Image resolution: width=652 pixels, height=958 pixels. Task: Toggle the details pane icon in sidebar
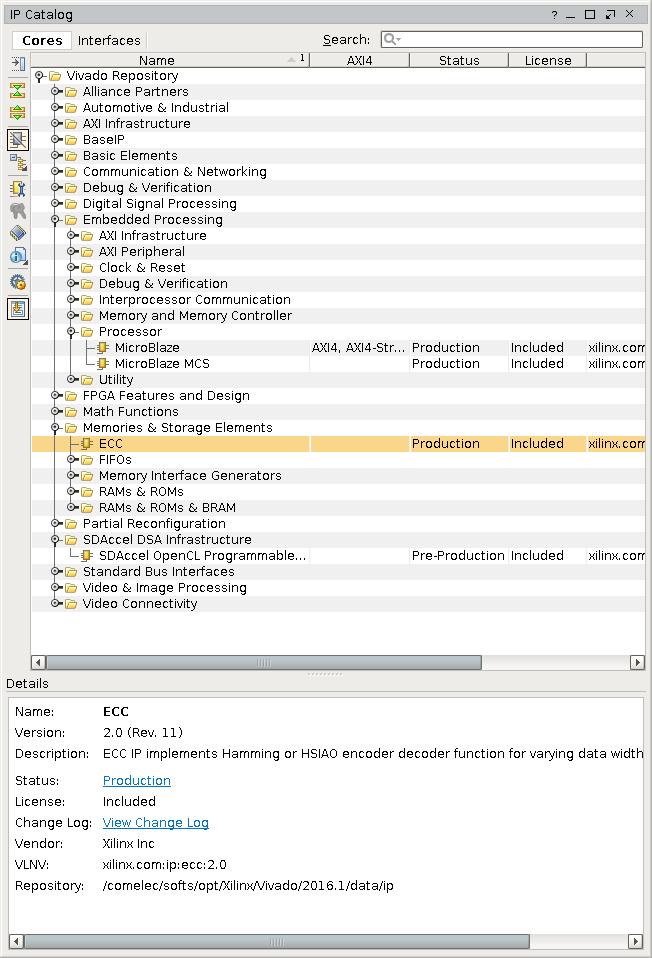click(x=17, y=309)
